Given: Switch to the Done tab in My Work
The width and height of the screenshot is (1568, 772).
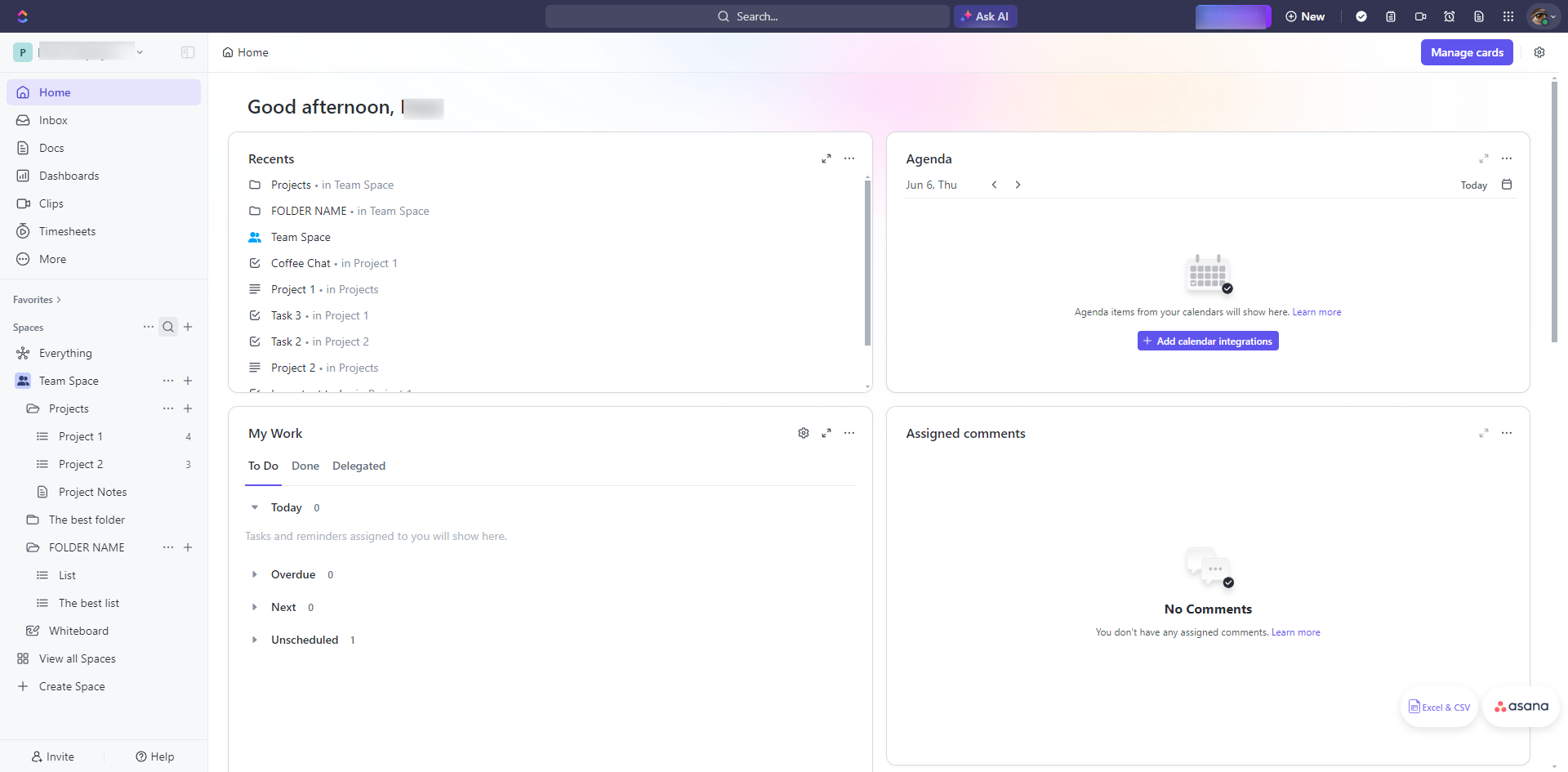Looking at the screenshot, I should pos(305,466).
